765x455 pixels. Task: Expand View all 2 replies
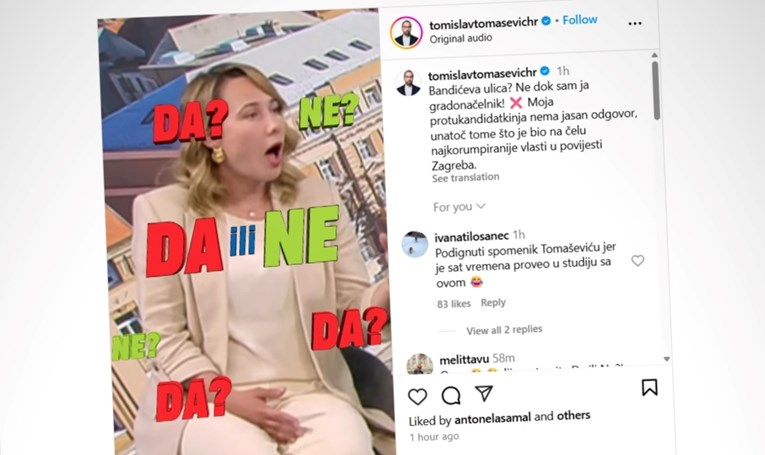[504, 330]
